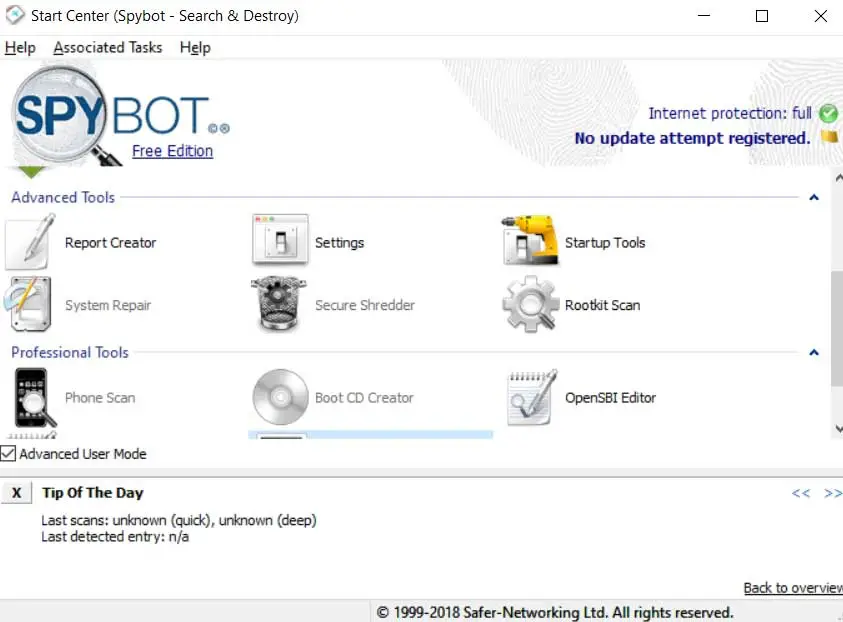843x622 pixels.
Task: Open the System Repair icon
Action: click(x=28, y=304)
